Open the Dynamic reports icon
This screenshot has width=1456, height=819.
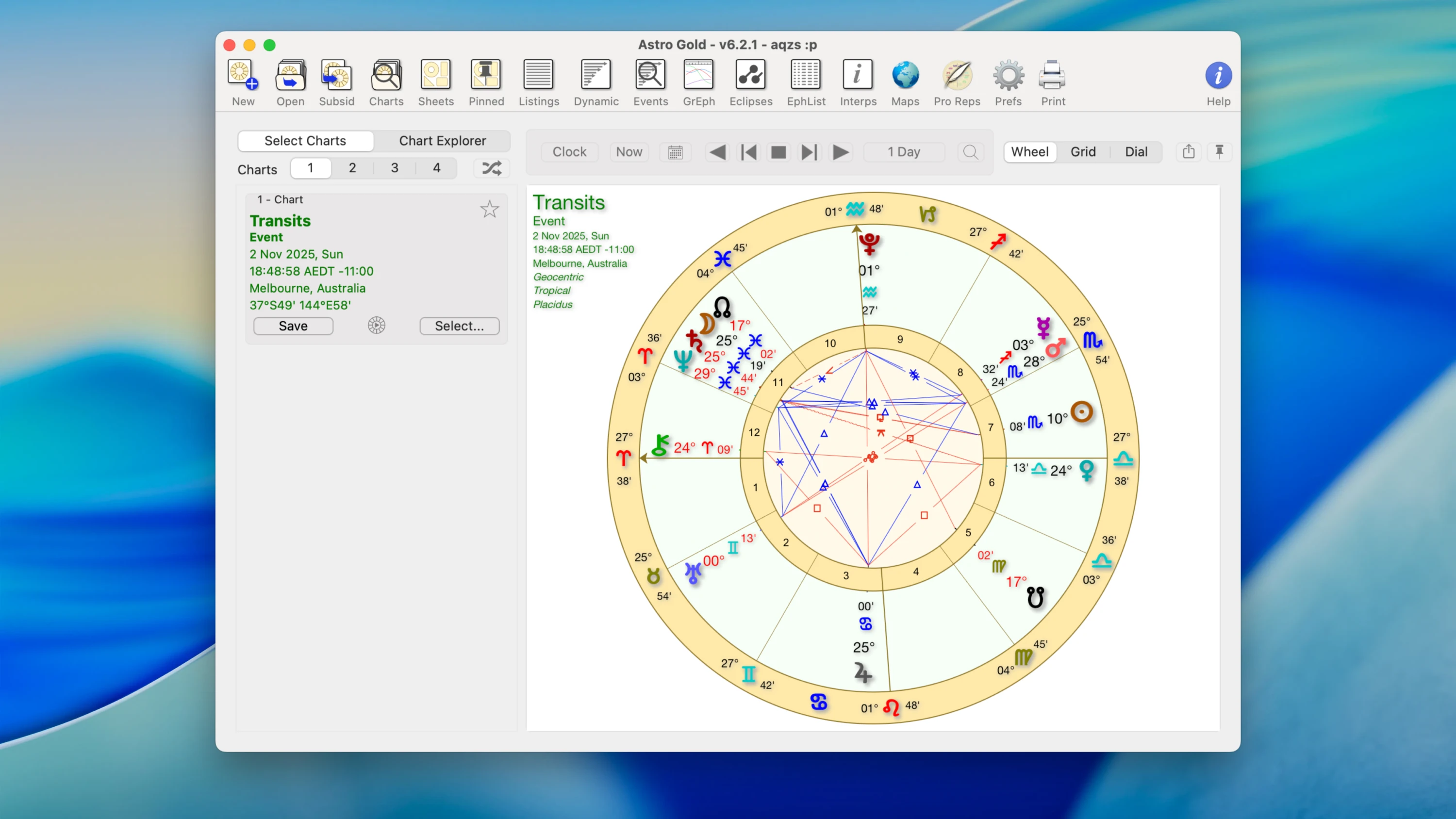tap(596, 82)
